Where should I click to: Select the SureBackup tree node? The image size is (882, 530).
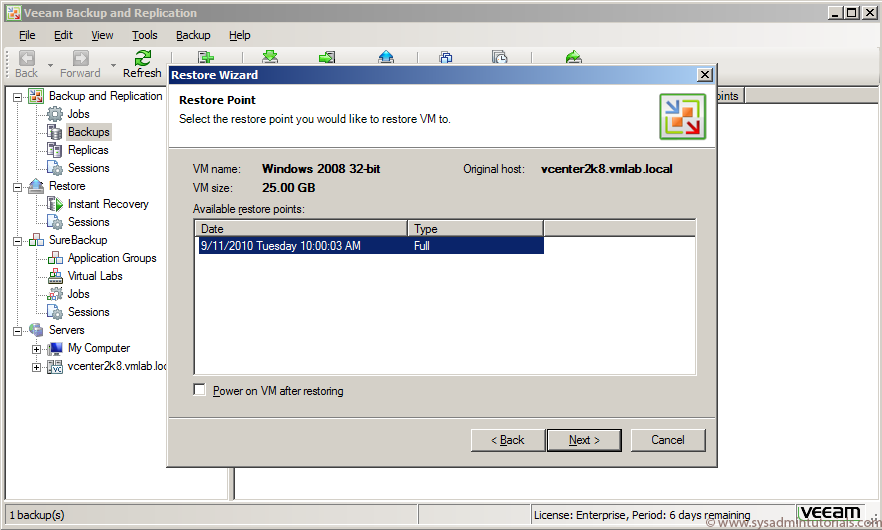[78, 240]
